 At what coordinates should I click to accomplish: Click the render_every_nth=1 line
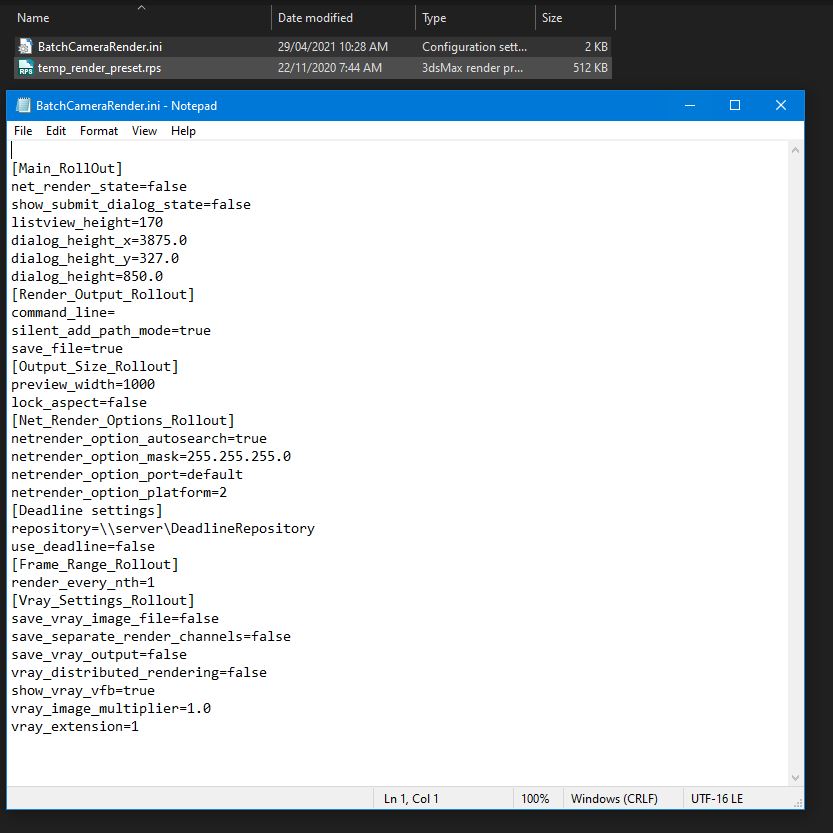[83, 583]
